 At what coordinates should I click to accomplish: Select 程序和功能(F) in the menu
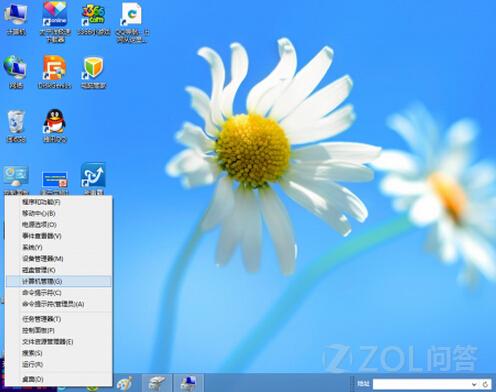[58, 202]
